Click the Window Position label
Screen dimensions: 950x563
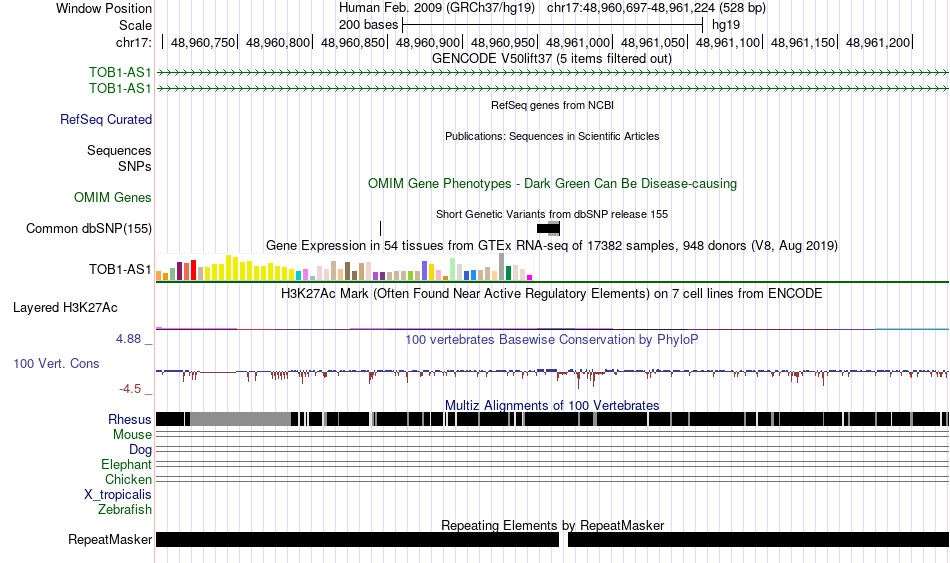[x=104, y=8]
